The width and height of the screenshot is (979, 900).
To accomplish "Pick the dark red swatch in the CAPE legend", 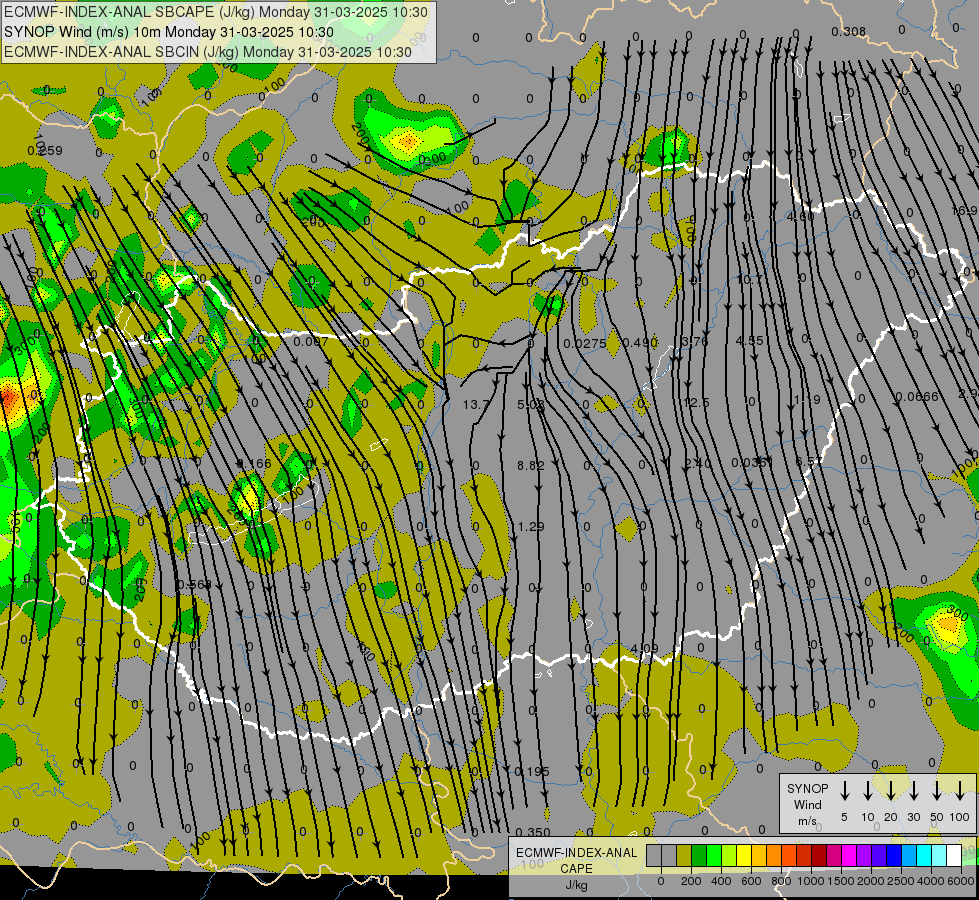I will [819, 855].
